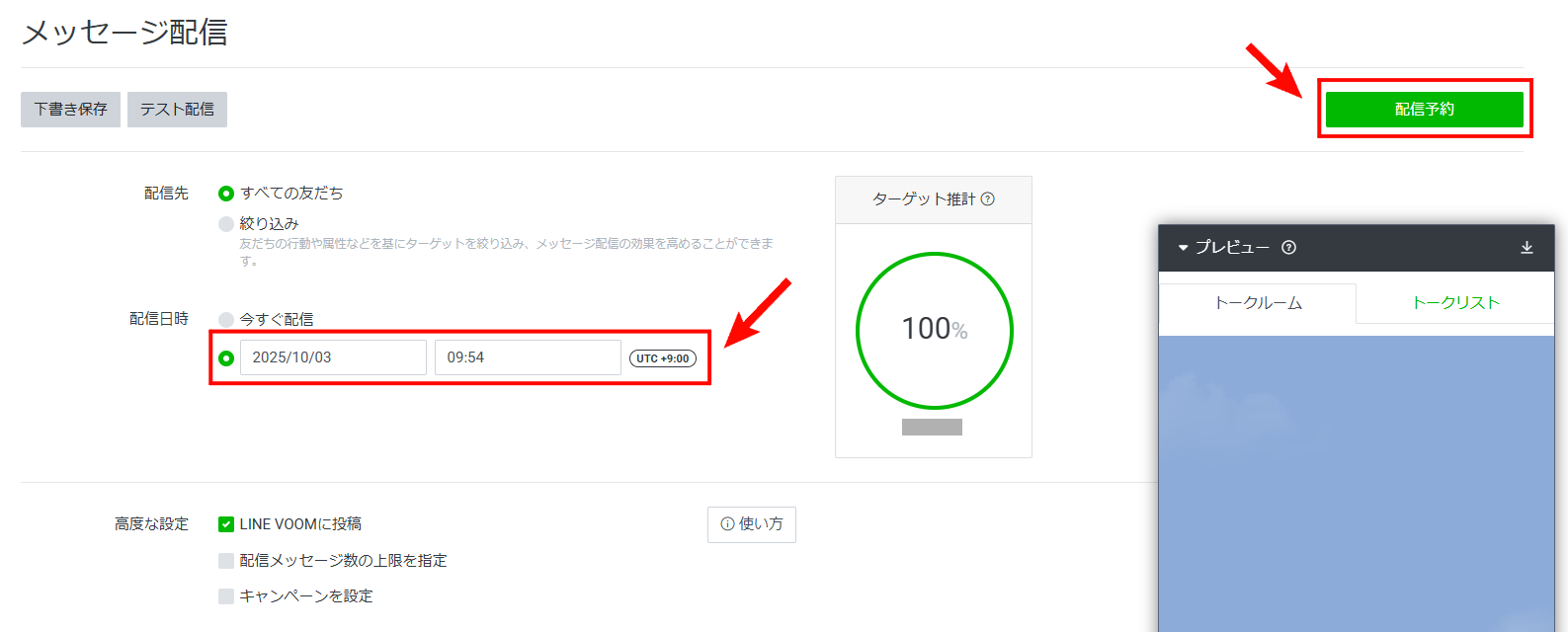Switch to the トークリスト tab
Screen dimensions: 1568x632
coord(1455,303)
